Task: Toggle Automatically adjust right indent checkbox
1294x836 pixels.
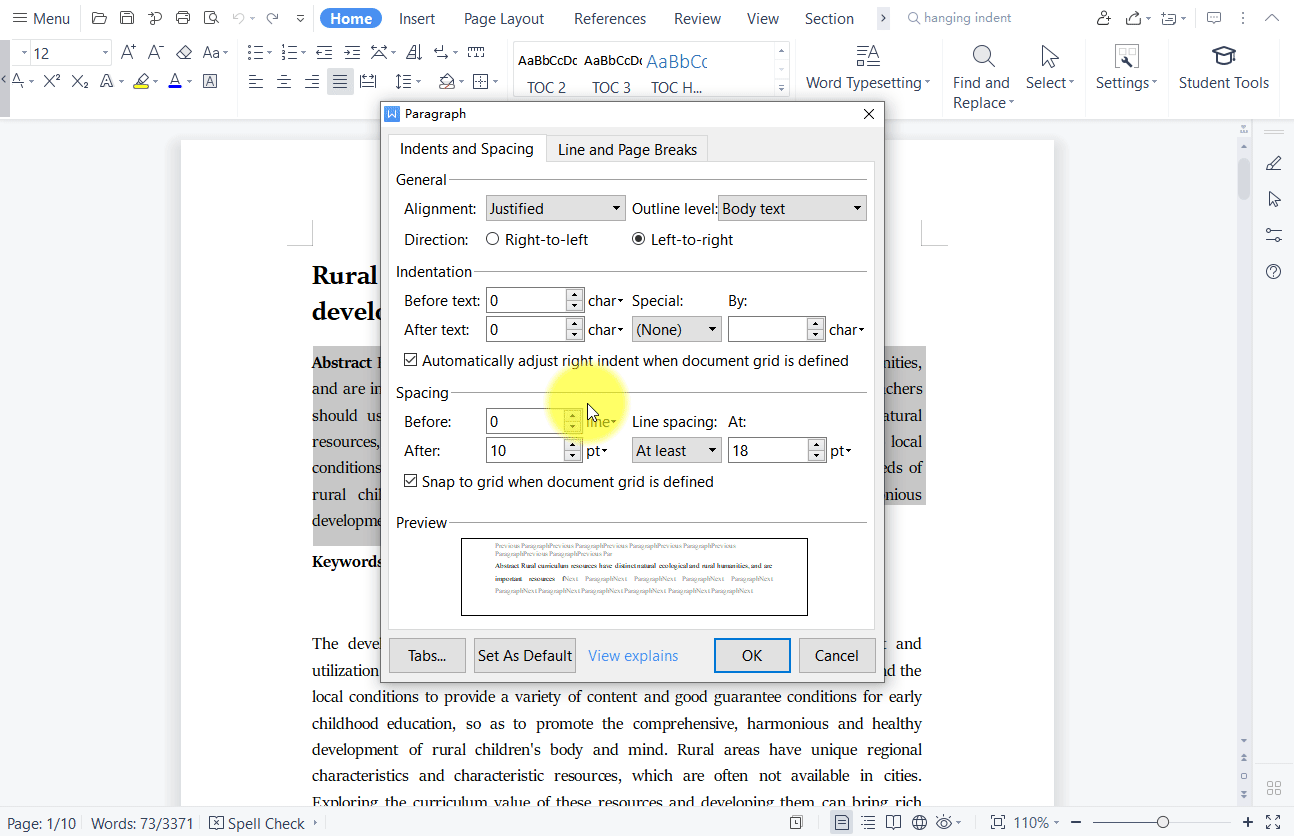Action: 410,360
